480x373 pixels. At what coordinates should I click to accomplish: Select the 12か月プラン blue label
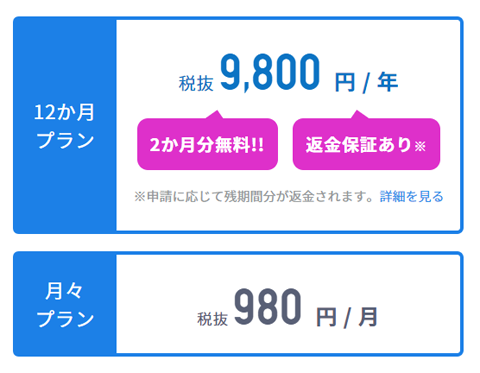pos(65,125)
